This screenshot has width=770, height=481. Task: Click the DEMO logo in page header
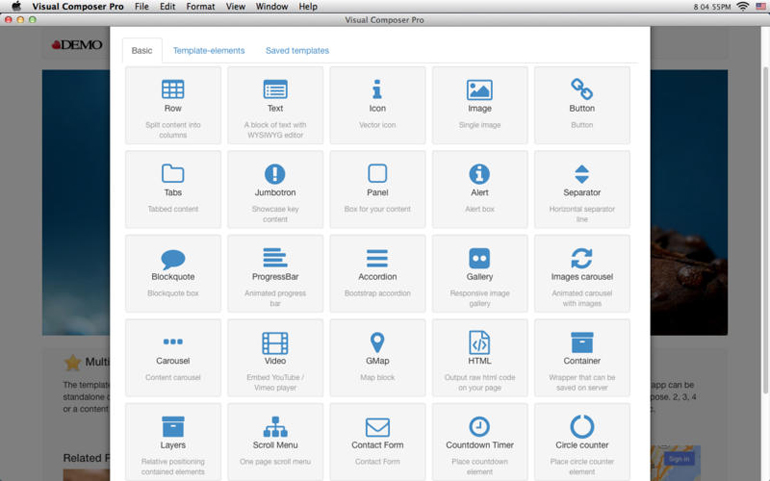pos(77,45)
